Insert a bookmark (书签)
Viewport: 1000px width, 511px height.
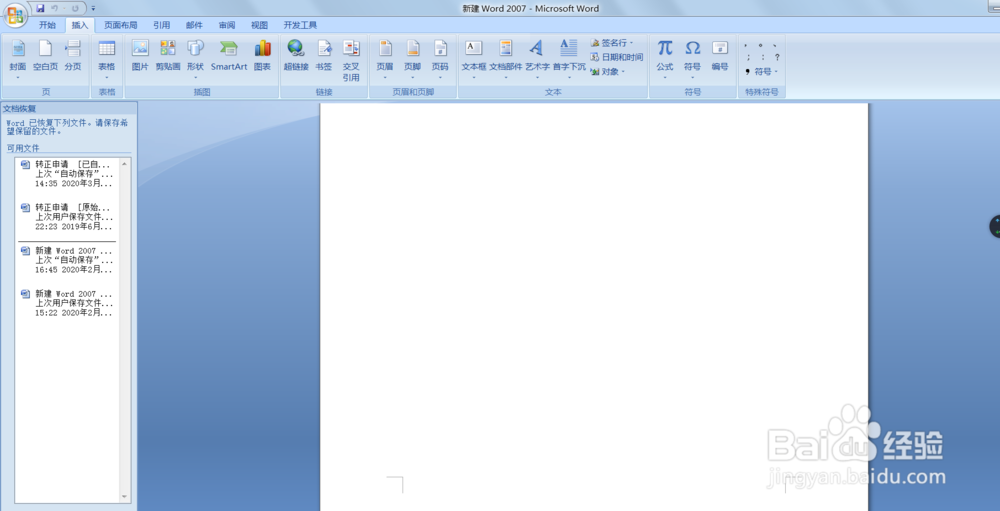[x=324, y=56]
